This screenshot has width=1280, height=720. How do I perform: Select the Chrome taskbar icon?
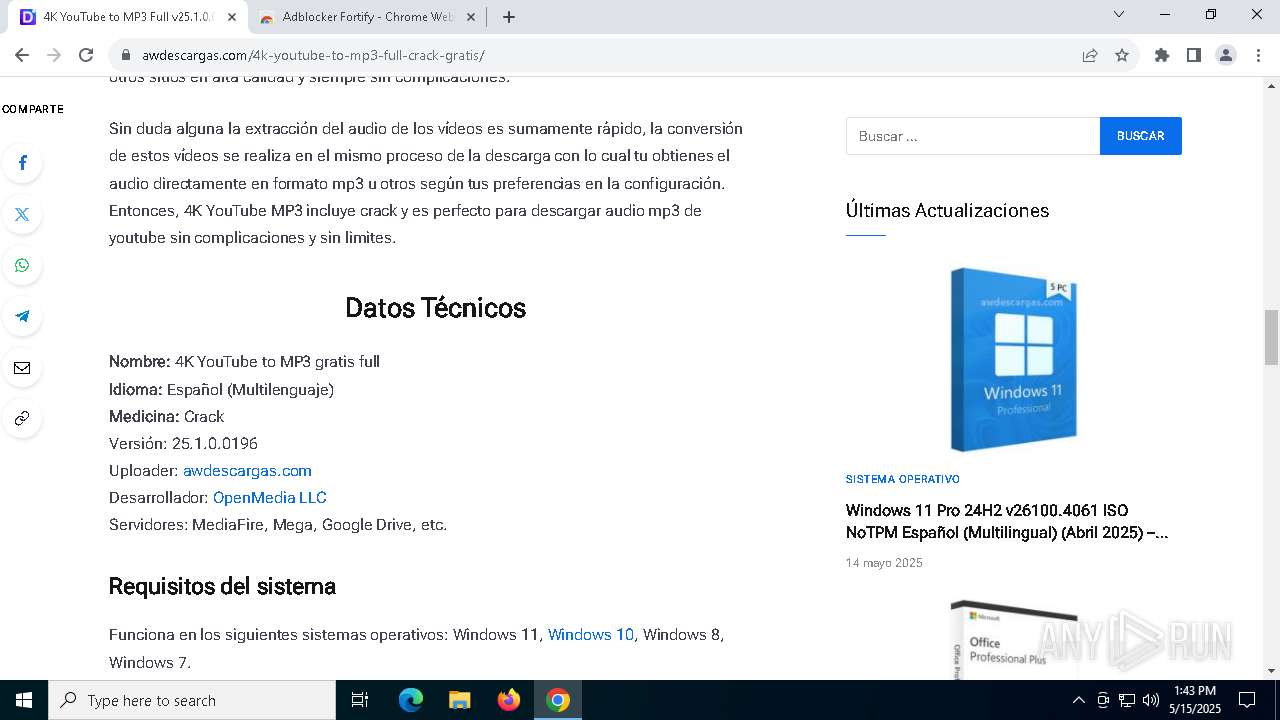pyautogui.click(x=558, y=700)
